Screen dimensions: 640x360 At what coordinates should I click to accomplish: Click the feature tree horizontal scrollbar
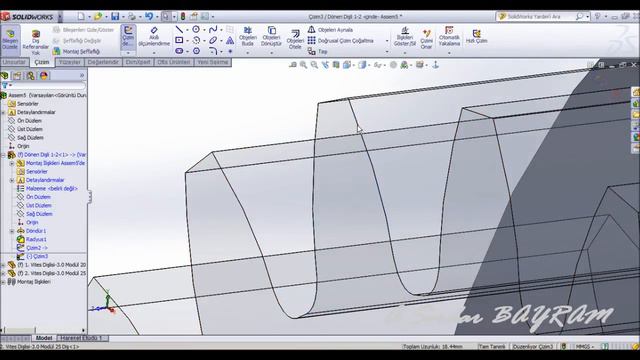(x=43, y=330)
